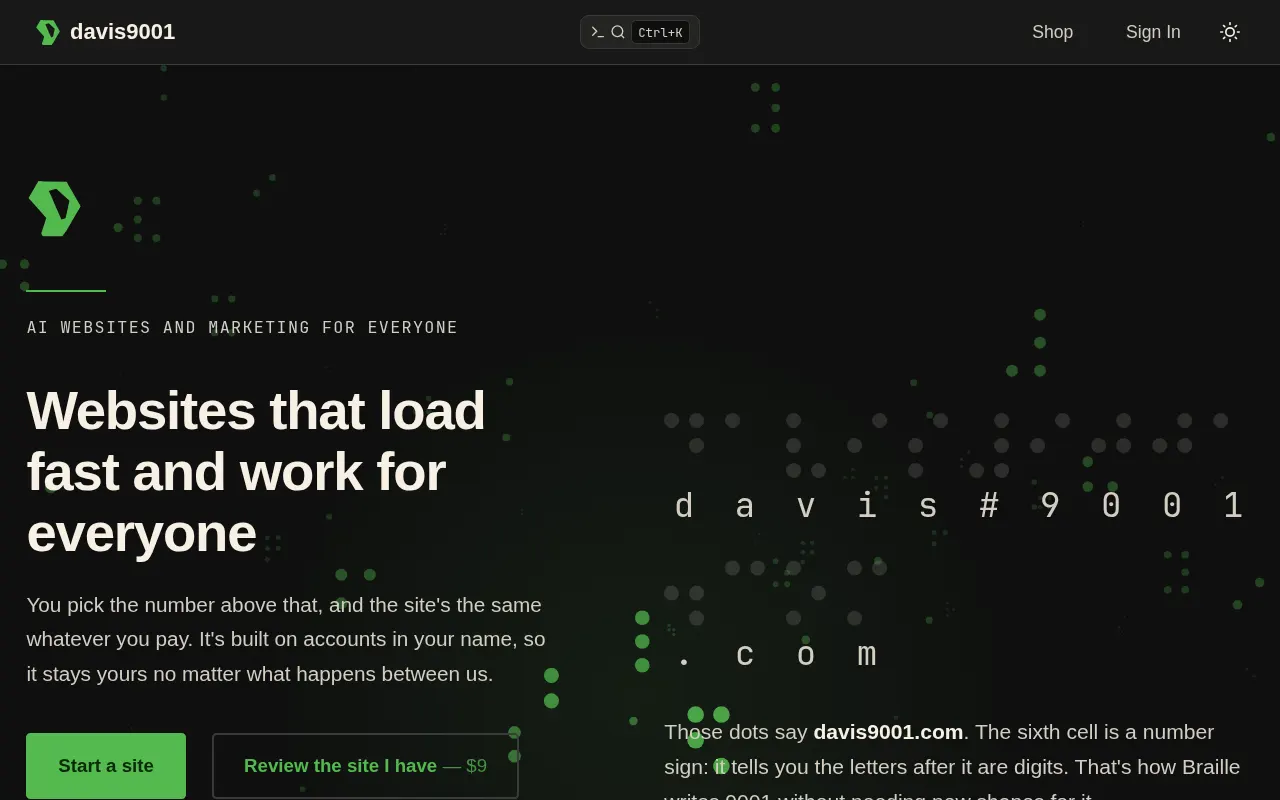
Task: Click the magnifying glass search icon
Action: 618,32
